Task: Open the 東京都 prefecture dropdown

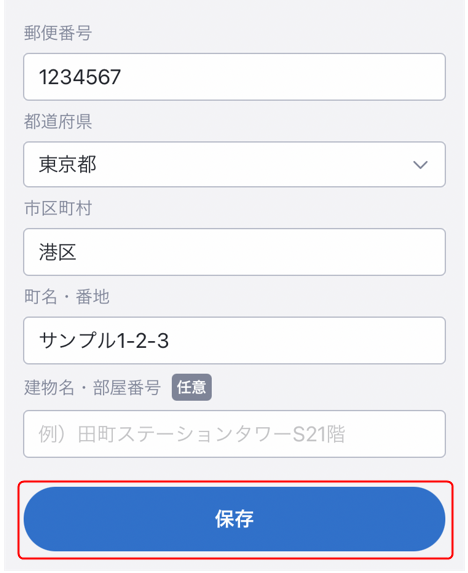Action: click(234, 164)
